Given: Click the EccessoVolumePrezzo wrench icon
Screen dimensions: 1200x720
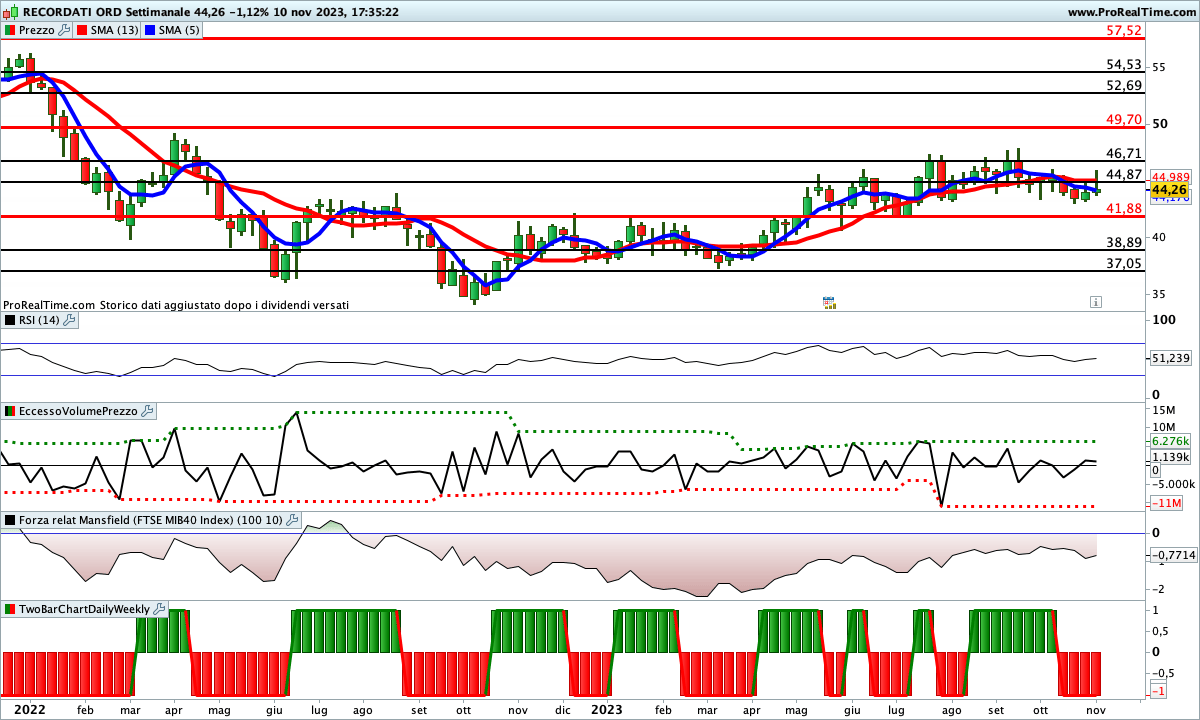Looking at the screenshot, I should click(x=148, y=411).
